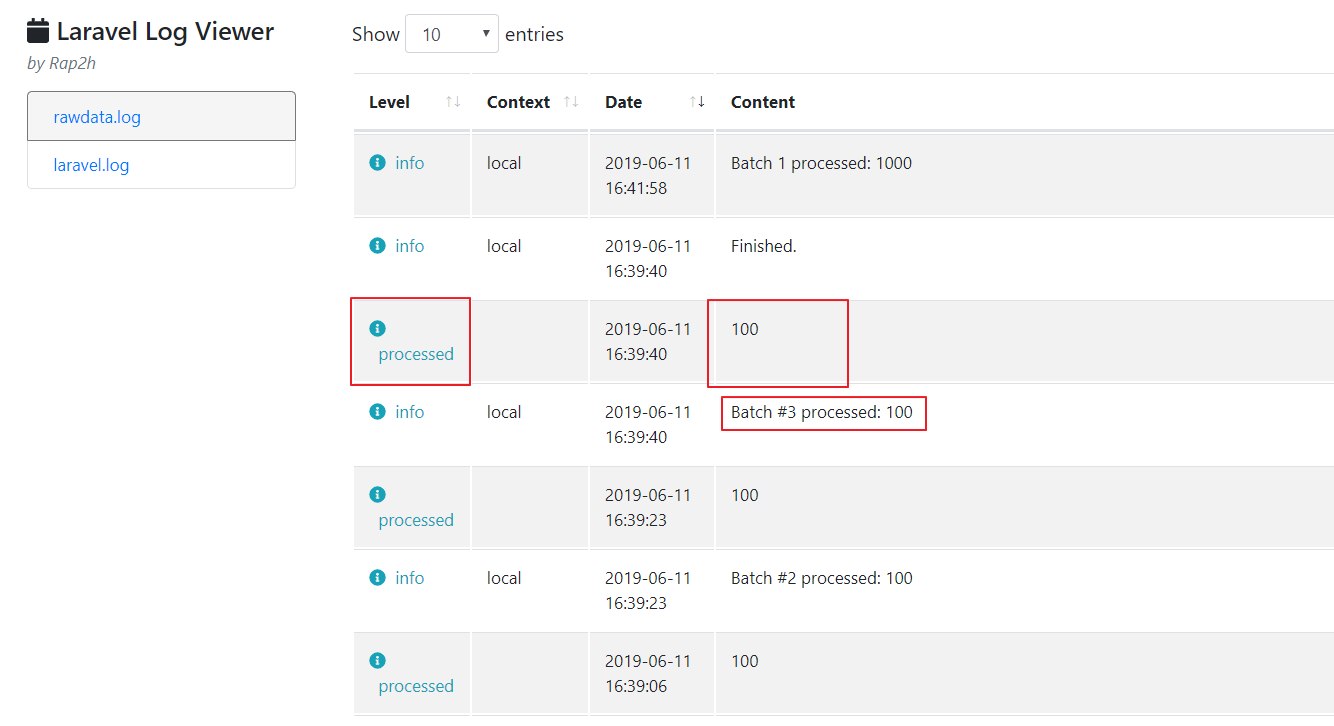Screen dimensions: 1334x726
Task: Click the info icon beside the Finished entry
Action: (x=377, y=245)
